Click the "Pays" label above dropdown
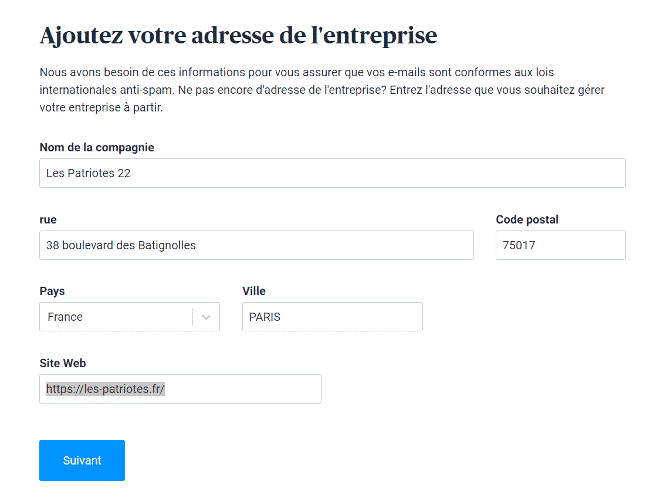This screenshot has height=490, width=670. [52, 291]
